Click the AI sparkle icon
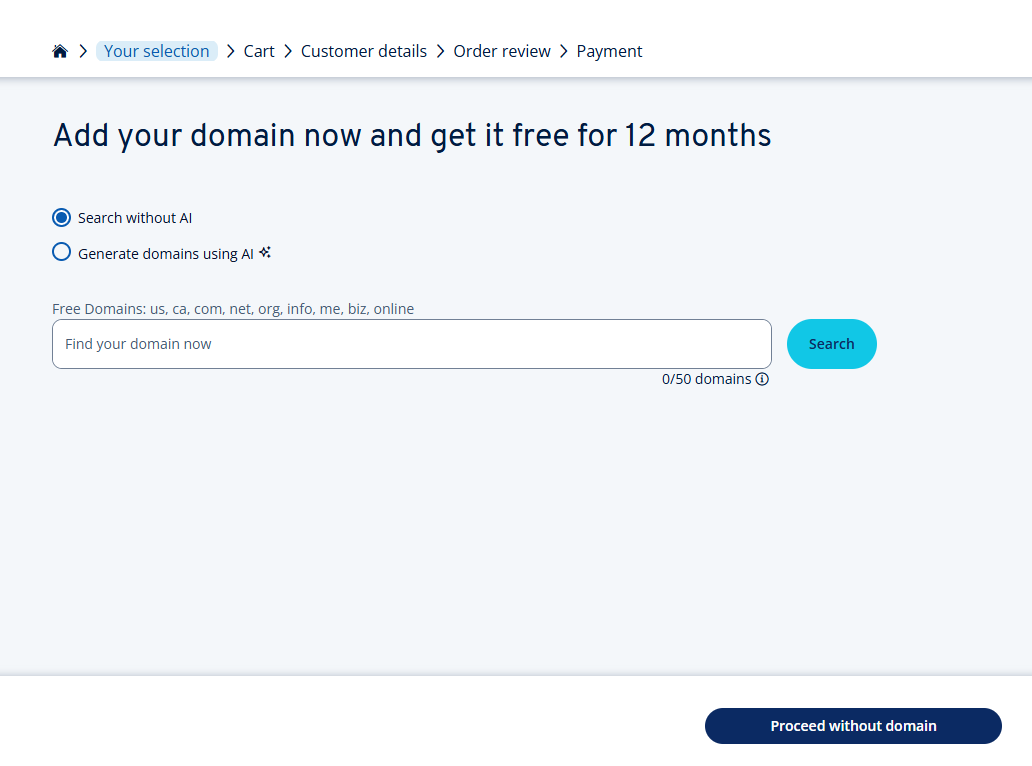This screenshot has width=1032, height=766. pyautogui.click(x=265, y=253)
